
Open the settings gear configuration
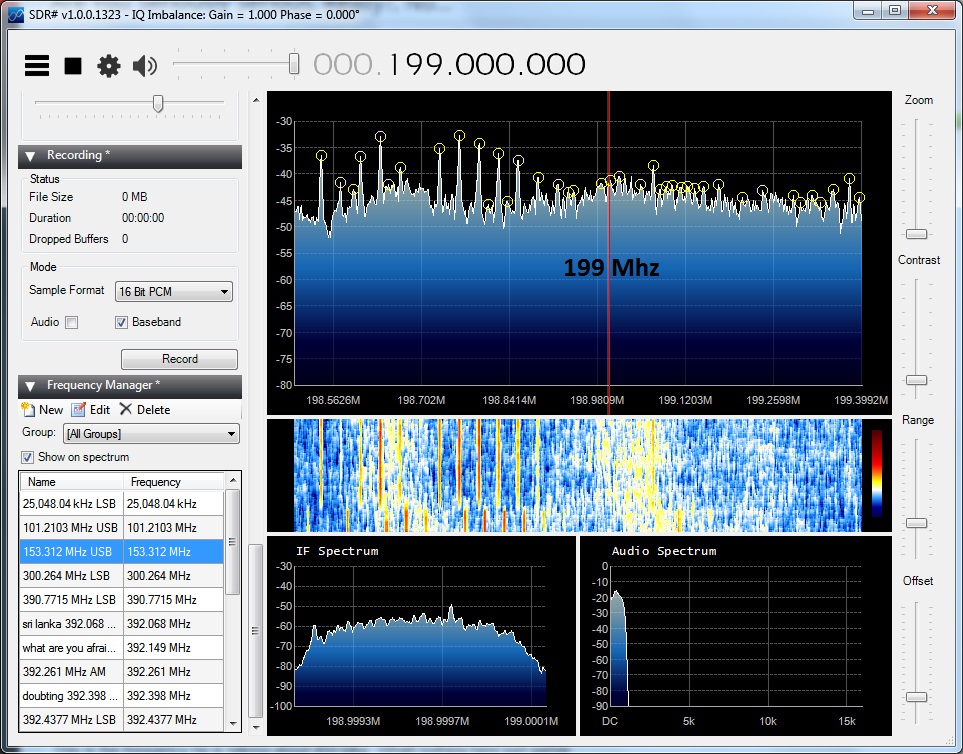click(x=108, y=66)
